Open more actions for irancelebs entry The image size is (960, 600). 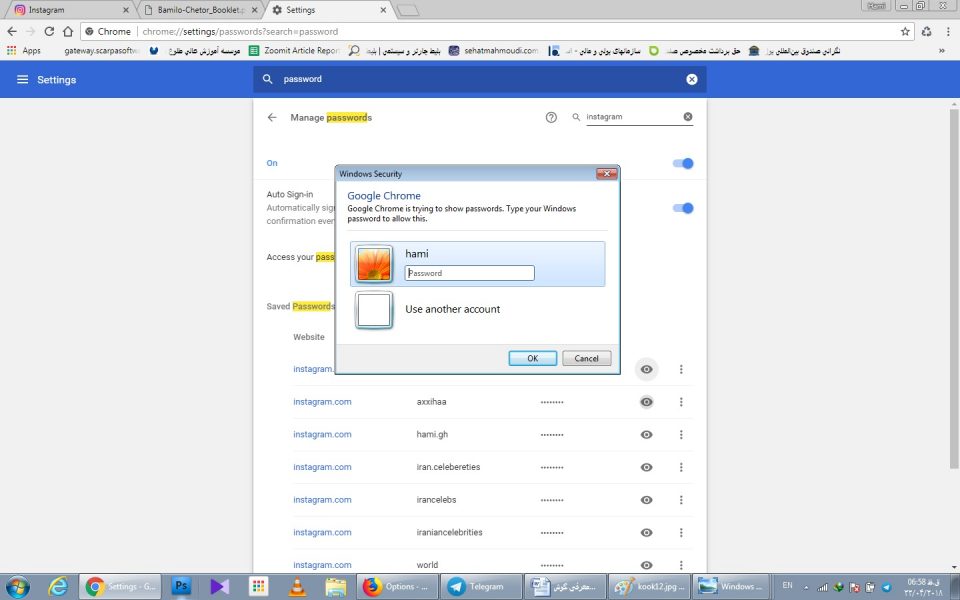coord(681,499)
